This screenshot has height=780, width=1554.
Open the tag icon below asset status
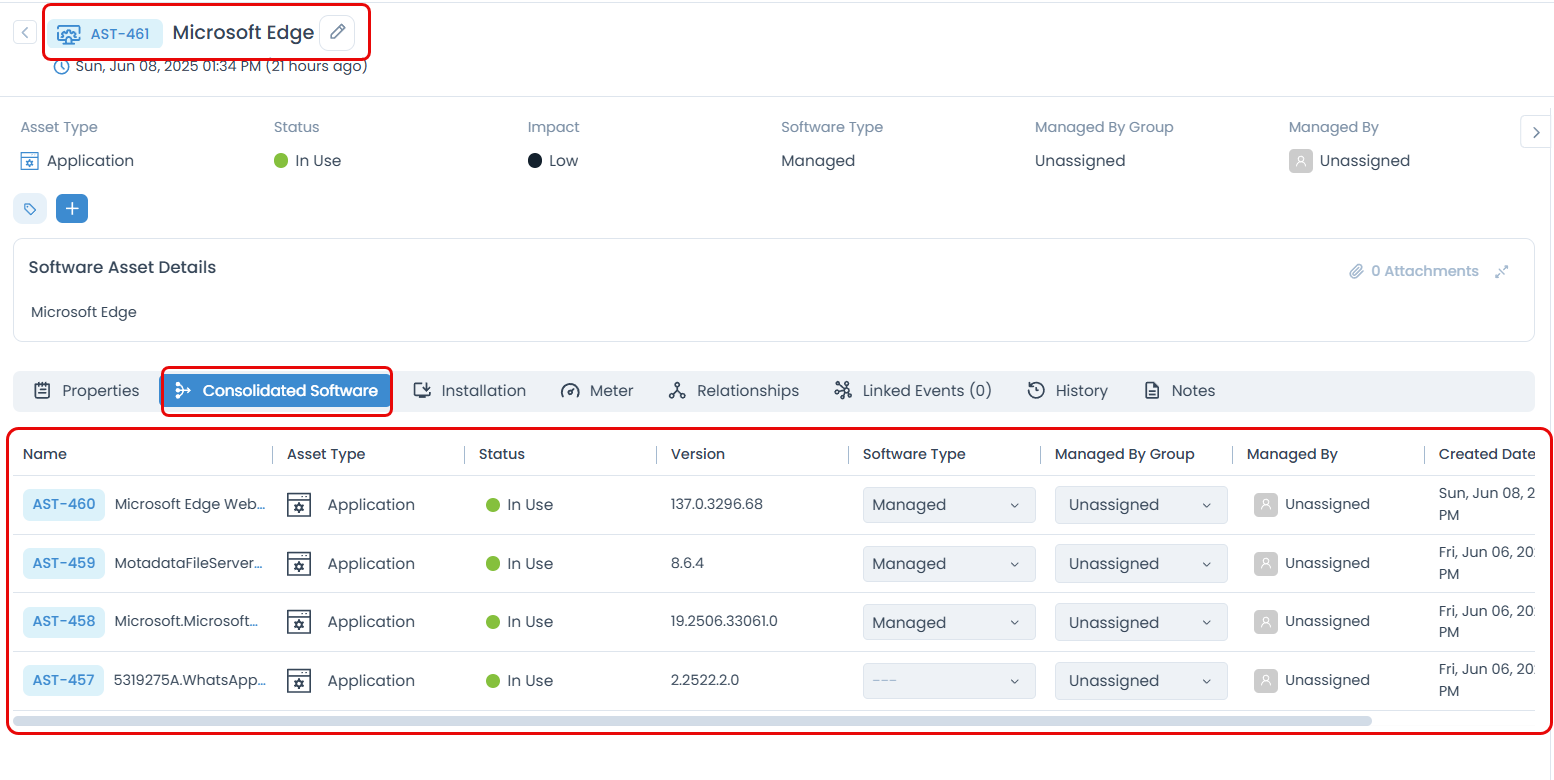point(29,208)
